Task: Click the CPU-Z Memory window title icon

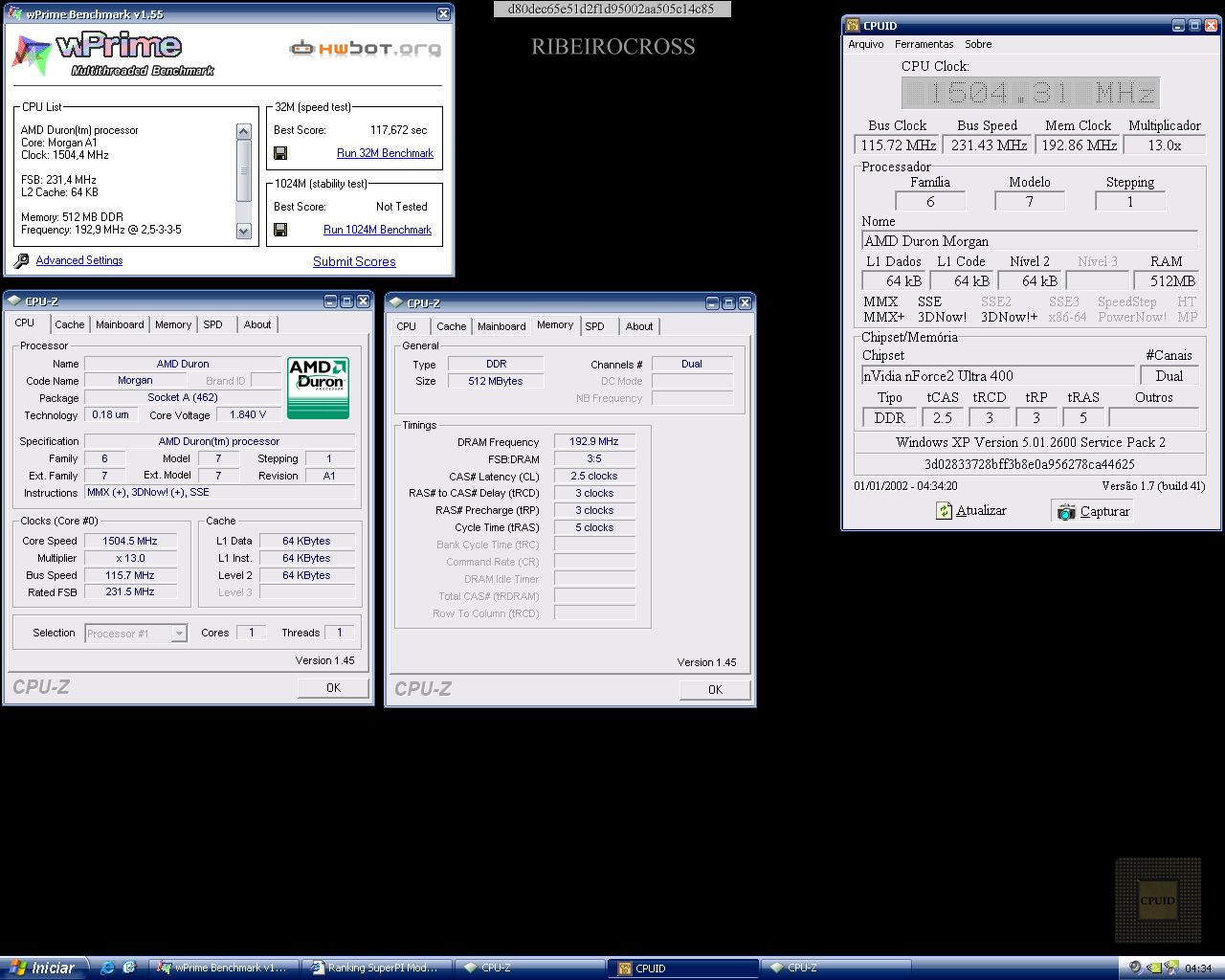Action: tap(397, 303)
